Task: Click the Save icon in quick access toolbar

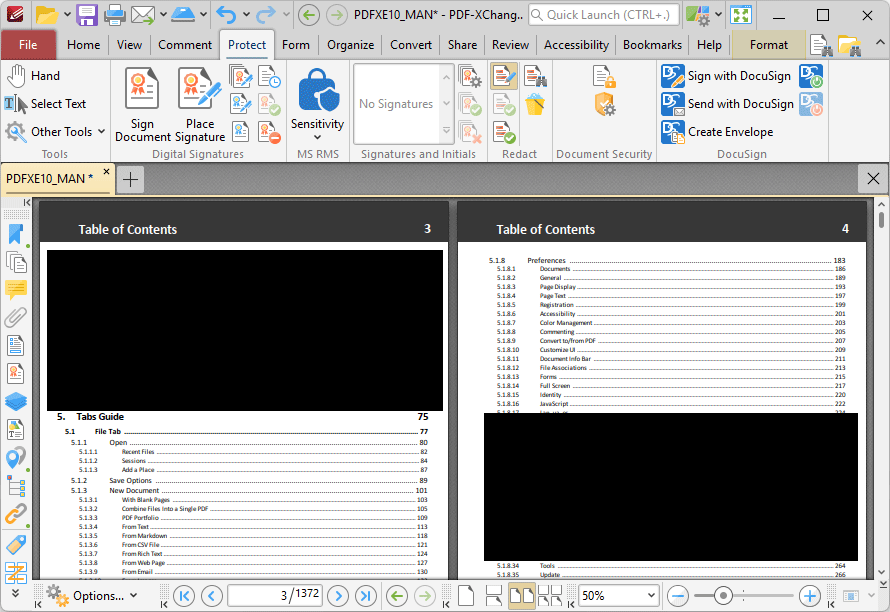Action: (87, 15)
